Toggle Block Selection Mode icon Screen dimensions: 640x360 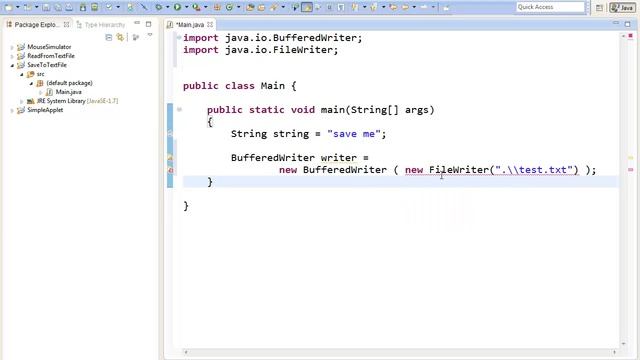[329, 7]
